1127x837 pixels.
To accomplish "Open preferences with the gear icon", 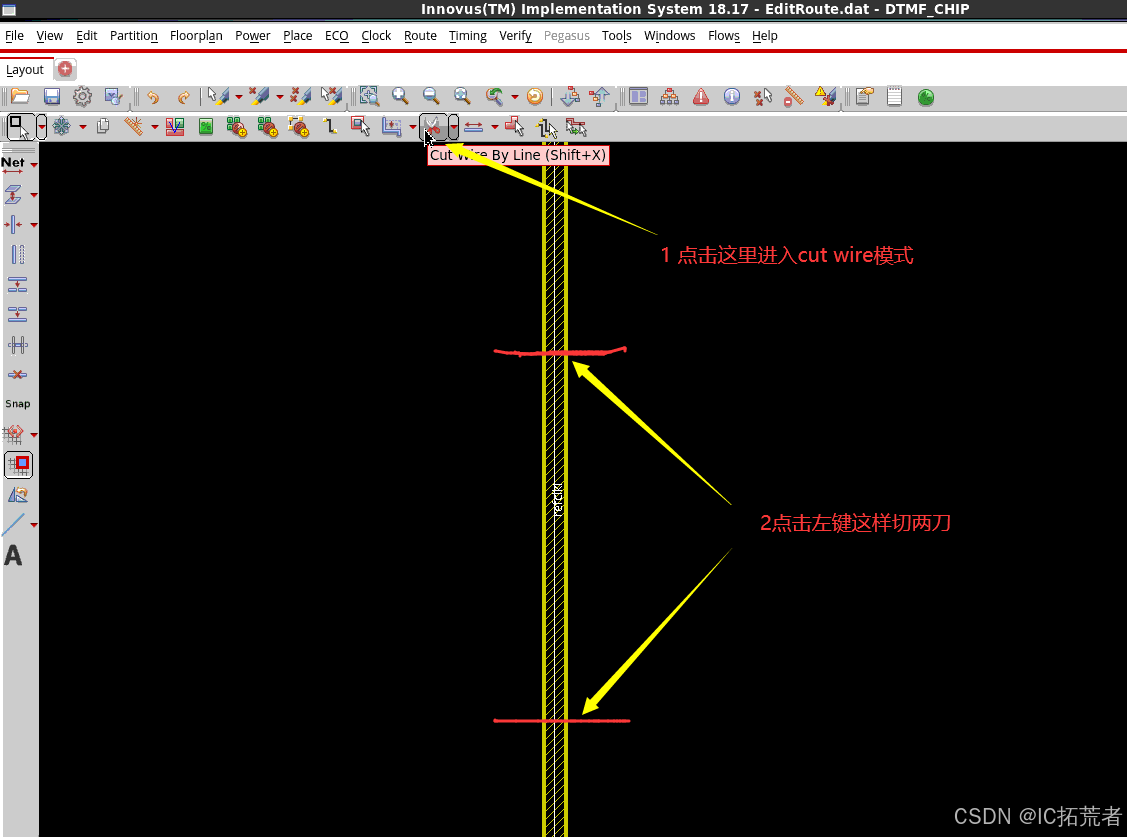I will point(83,96).
